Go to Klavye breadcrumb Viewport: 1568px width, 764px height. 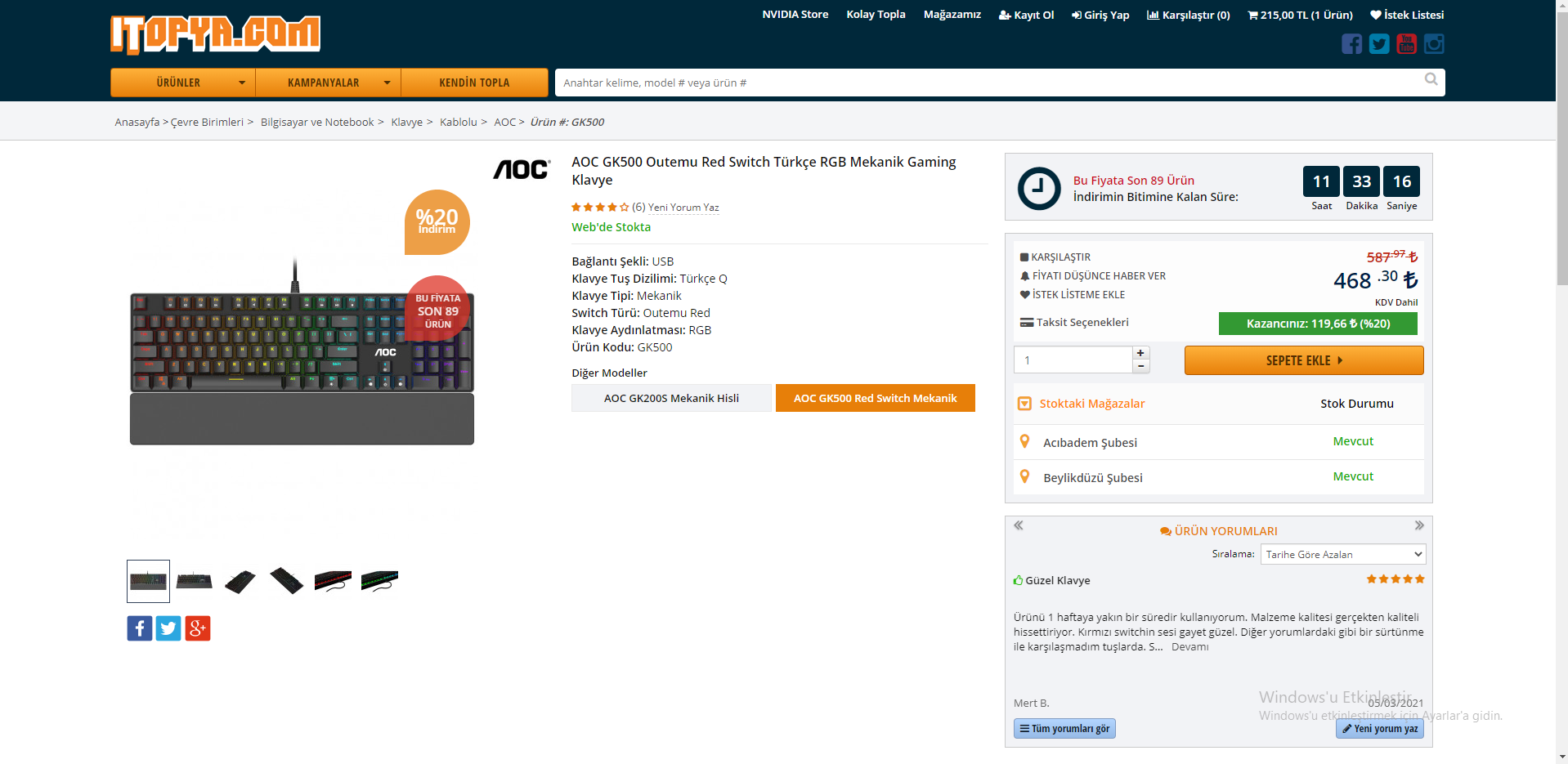[x=406, y=123]
